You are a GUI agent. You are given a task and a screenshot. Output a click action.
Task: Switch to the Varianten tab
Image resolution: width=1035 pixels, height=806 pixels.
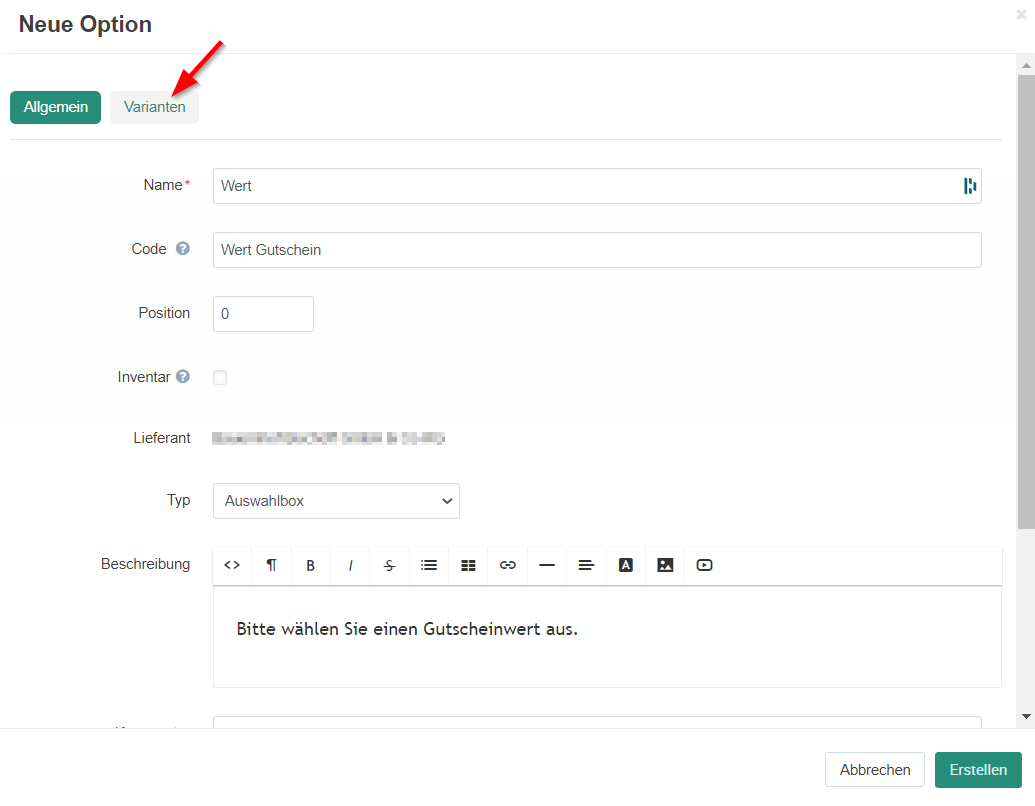(x=154, y=107)
